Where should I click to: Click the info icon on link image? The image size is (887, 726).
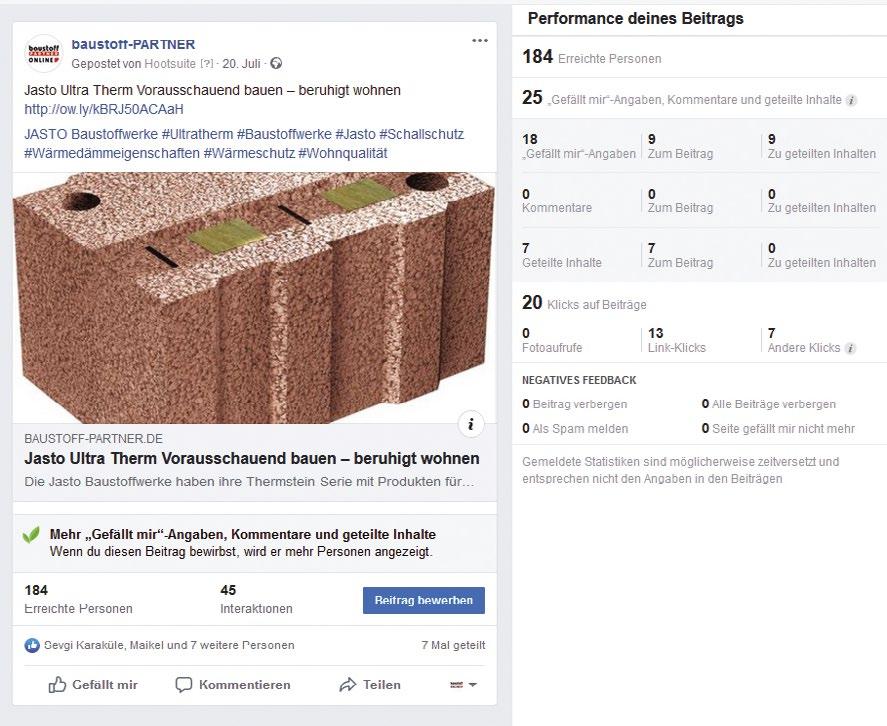coord(471,424)
